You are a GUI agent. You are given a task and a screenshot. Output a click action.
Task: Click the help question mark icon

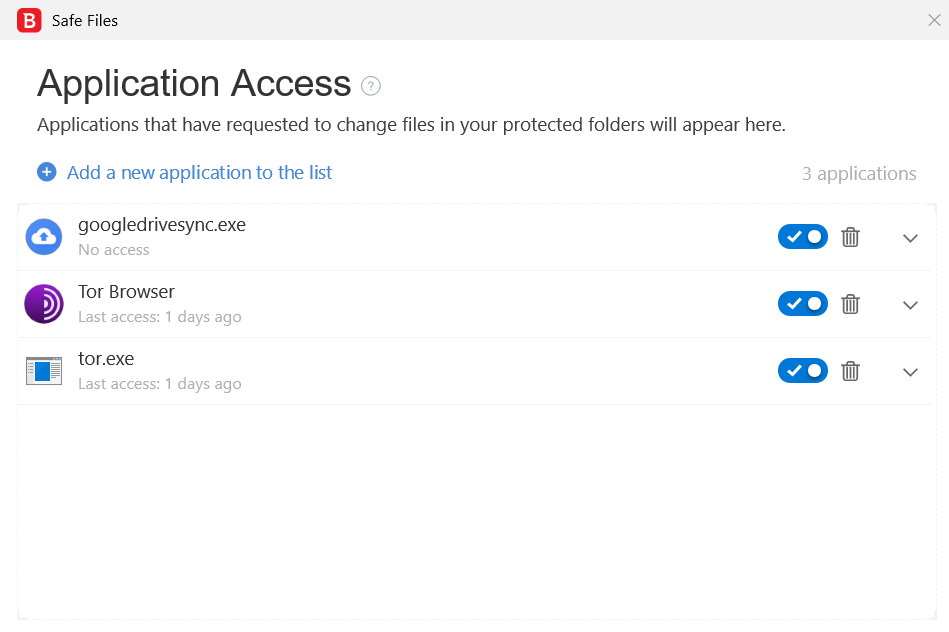pyautogui.click(x=371, y=86)
